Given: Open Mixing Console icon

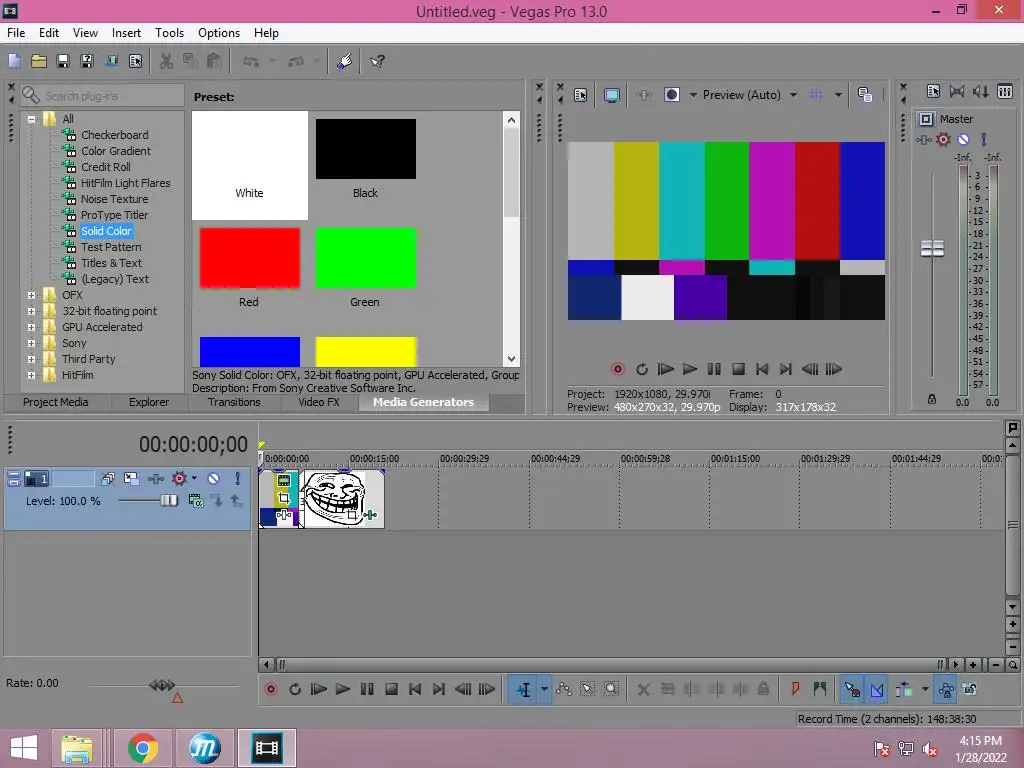Looking at the screenshot, I should pyautogui.click(x=1005, y=91).
